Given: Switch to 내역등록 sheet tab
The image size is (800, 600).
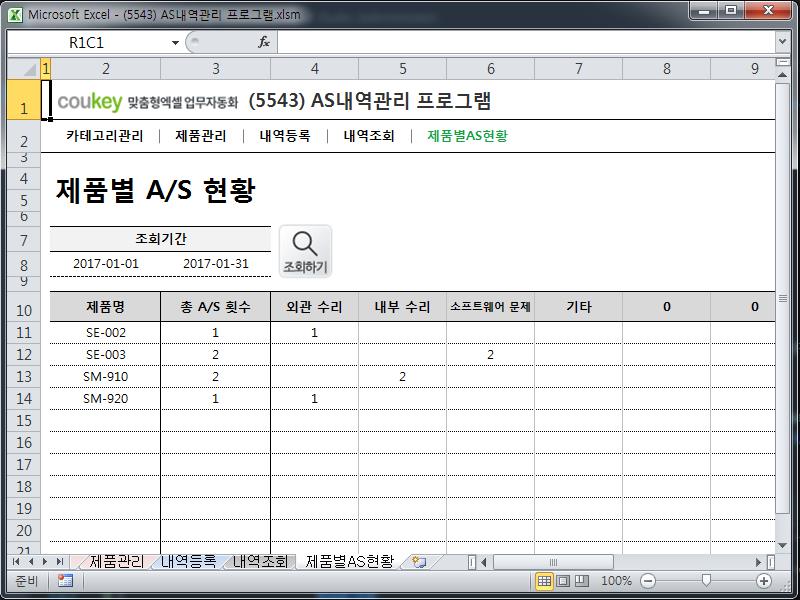Looking at the screenshot, I should coord(188,562).
